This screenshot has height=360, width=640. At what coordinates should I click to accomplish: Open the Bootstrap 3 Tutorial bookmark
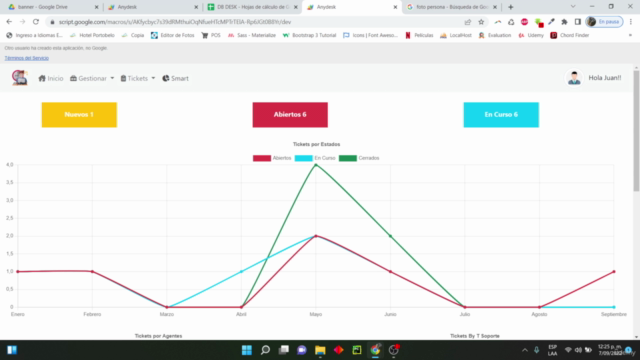pyautogui.click(x=309, y=36)
